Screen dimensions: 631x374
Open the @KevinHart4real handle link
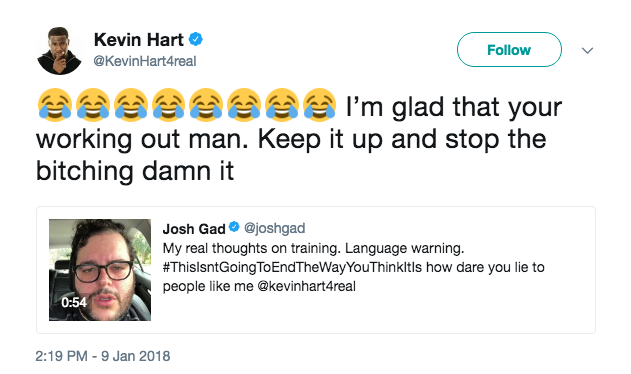click(145, 61)
